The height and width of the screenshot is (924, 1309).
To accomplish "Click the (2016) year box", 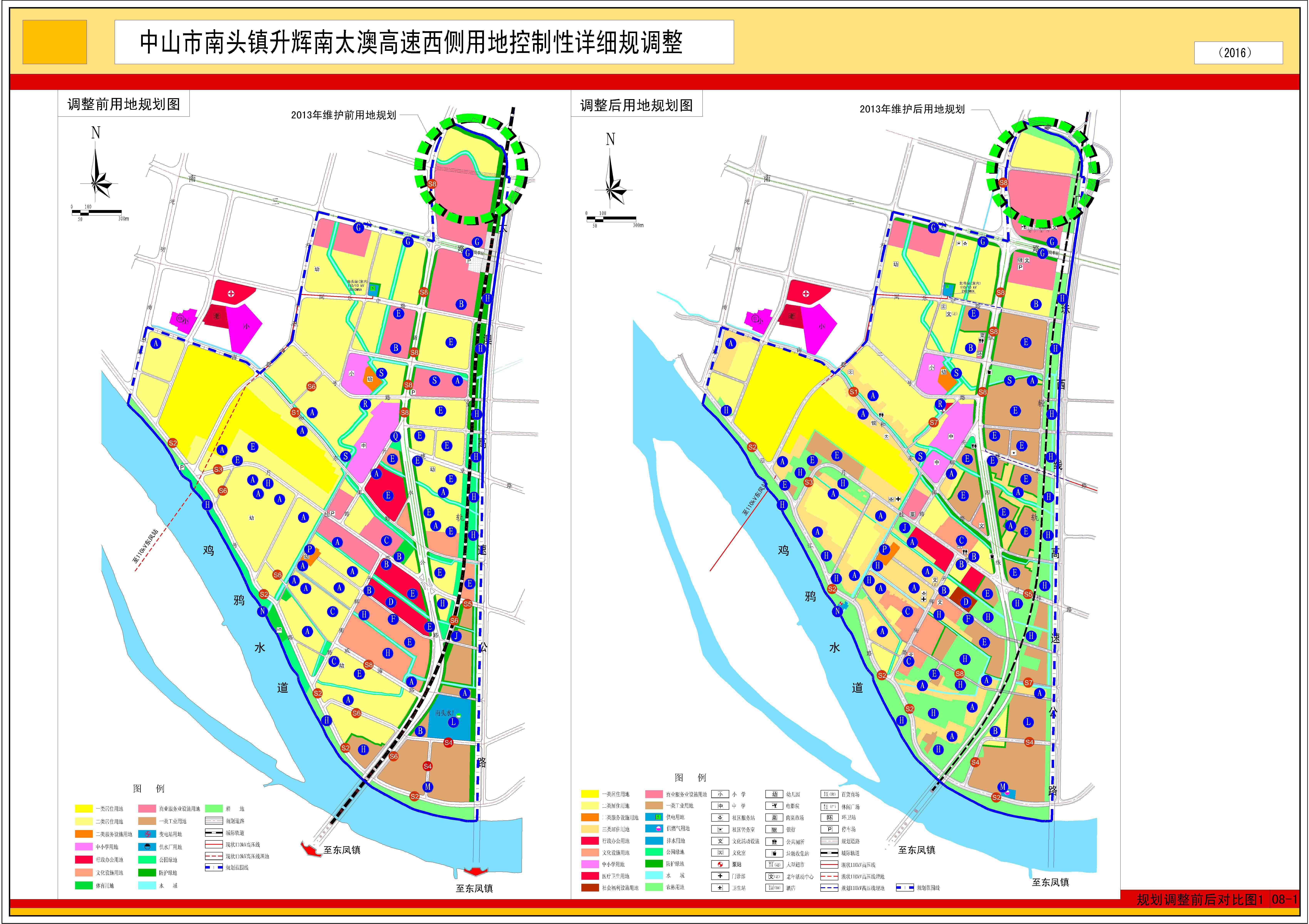I will pos(1238,52).
